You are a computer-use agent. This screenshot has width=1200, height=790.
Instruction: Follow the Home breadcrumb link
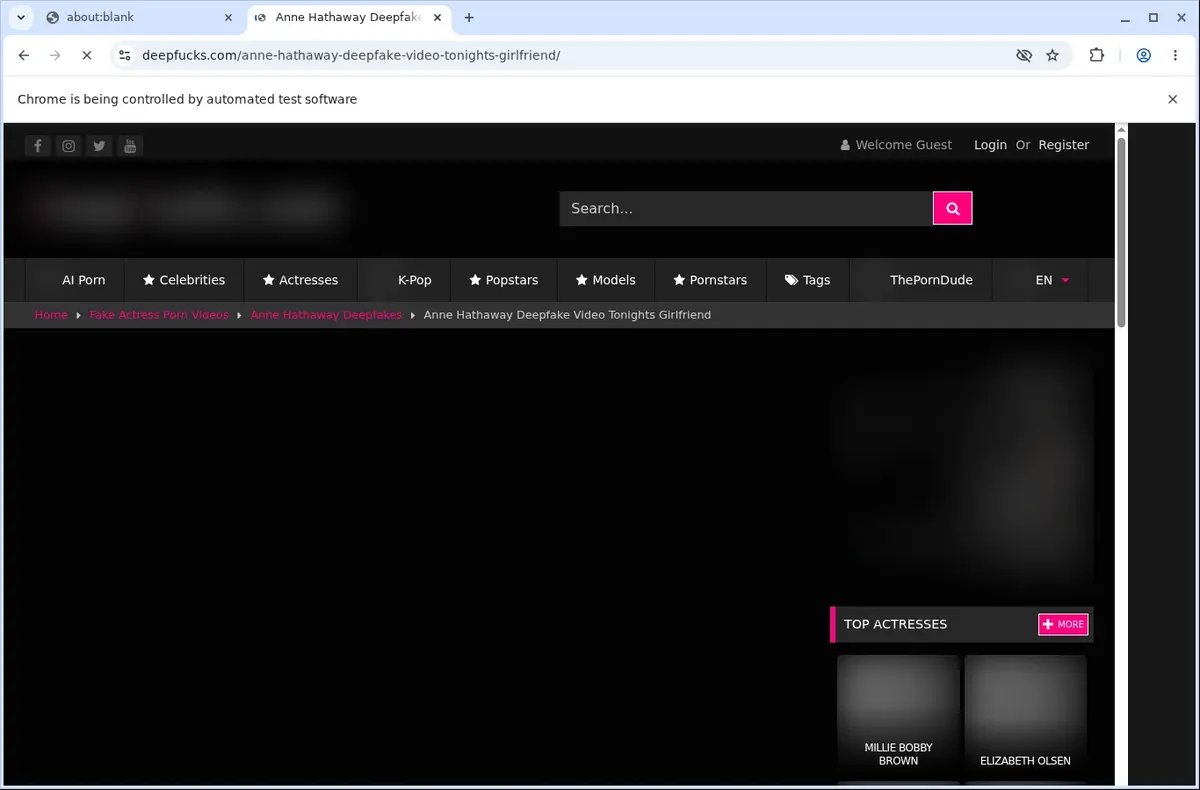[51, 314]
